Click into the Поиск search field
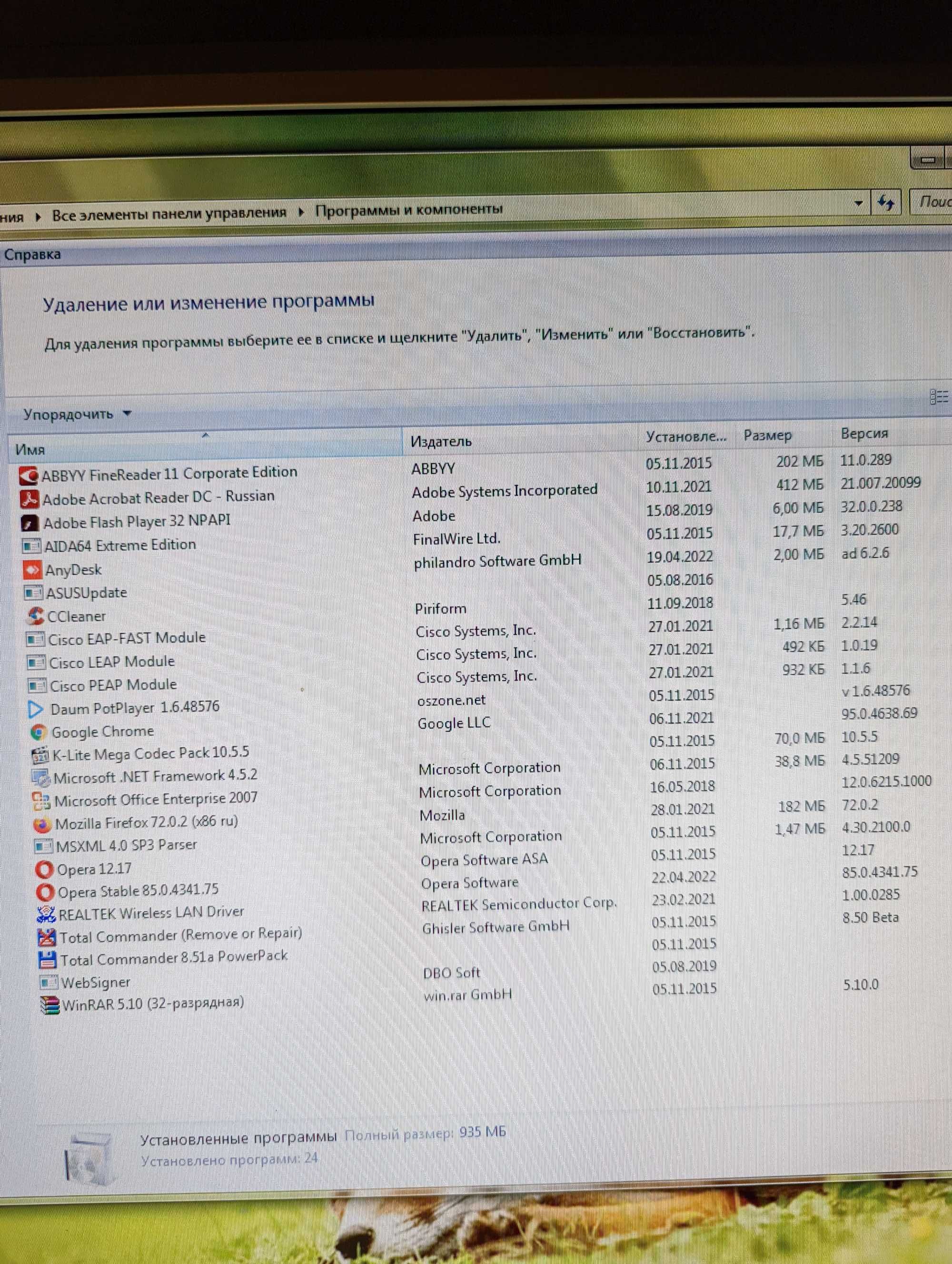952x1264 pixels. pyautogui.click(x=930, y=201)
